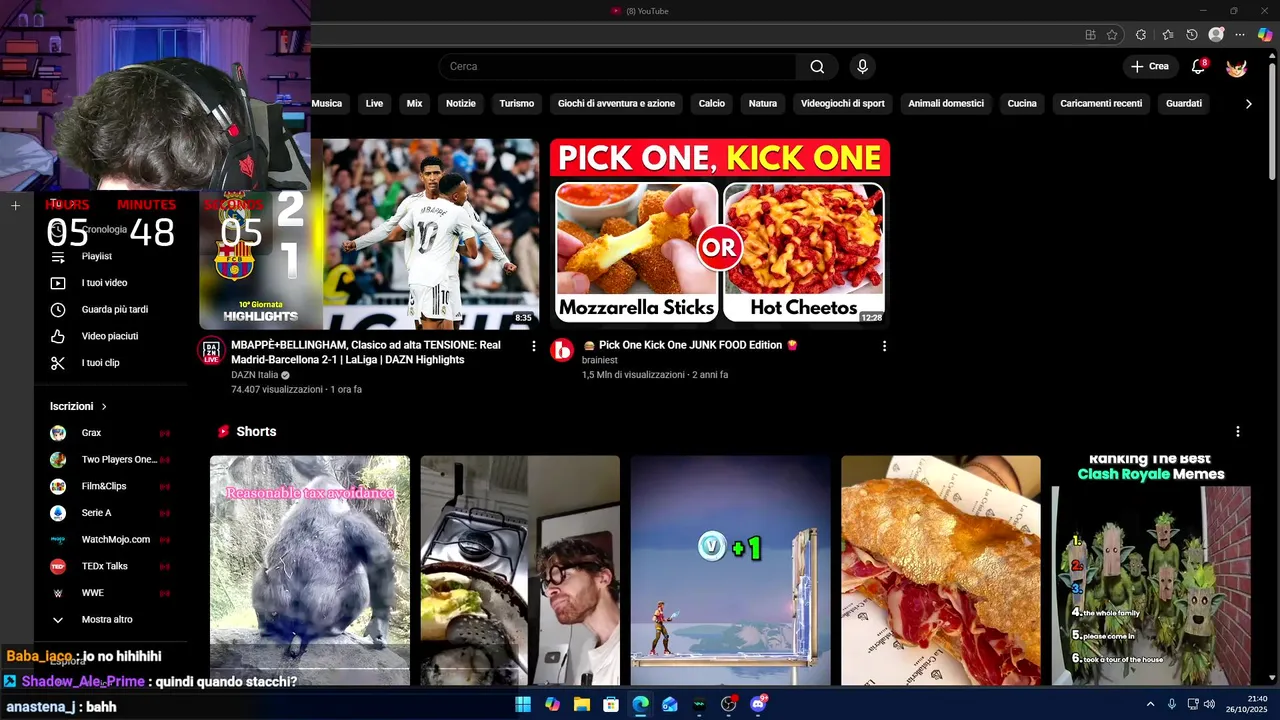Click the Cerca search input field
This screenshot has height=720, width=1280.
point(618,67)
